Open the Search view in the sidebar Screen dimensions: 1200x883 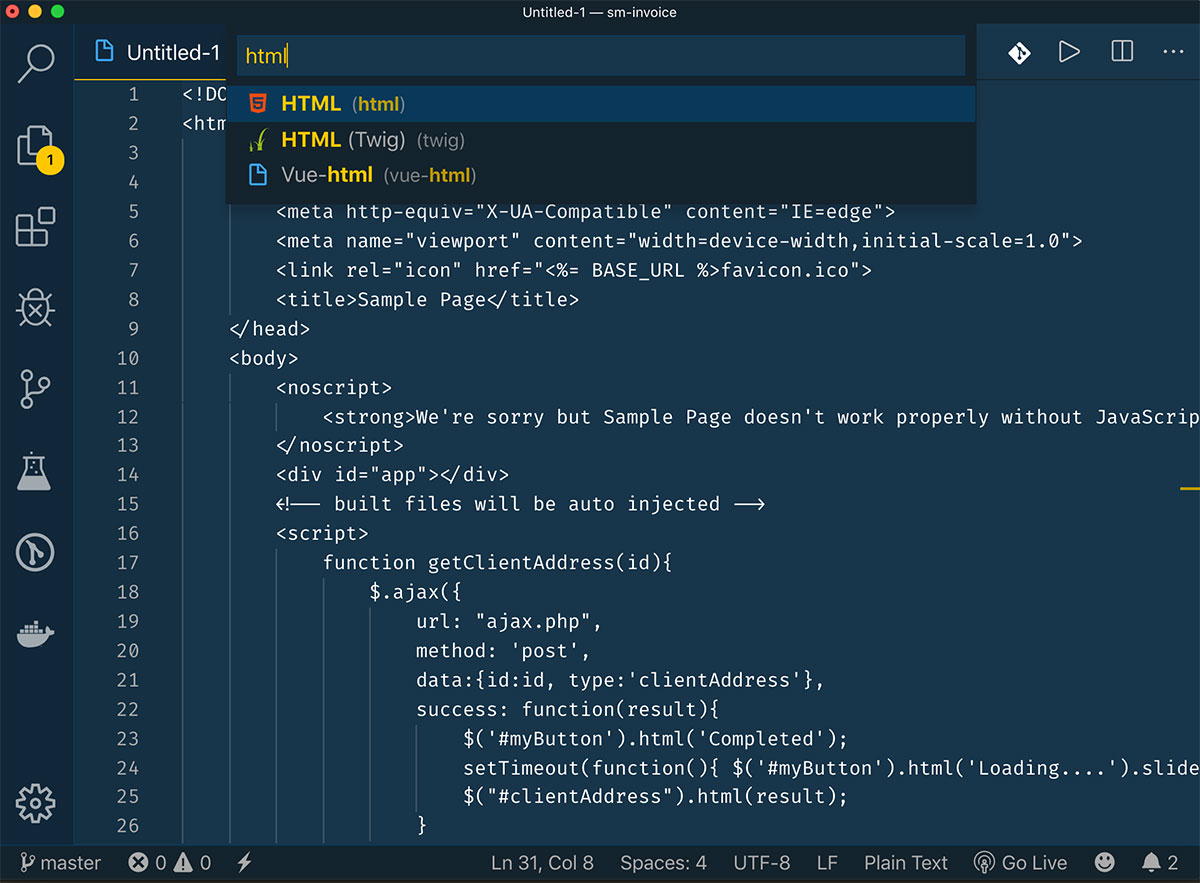coord(37,63)
